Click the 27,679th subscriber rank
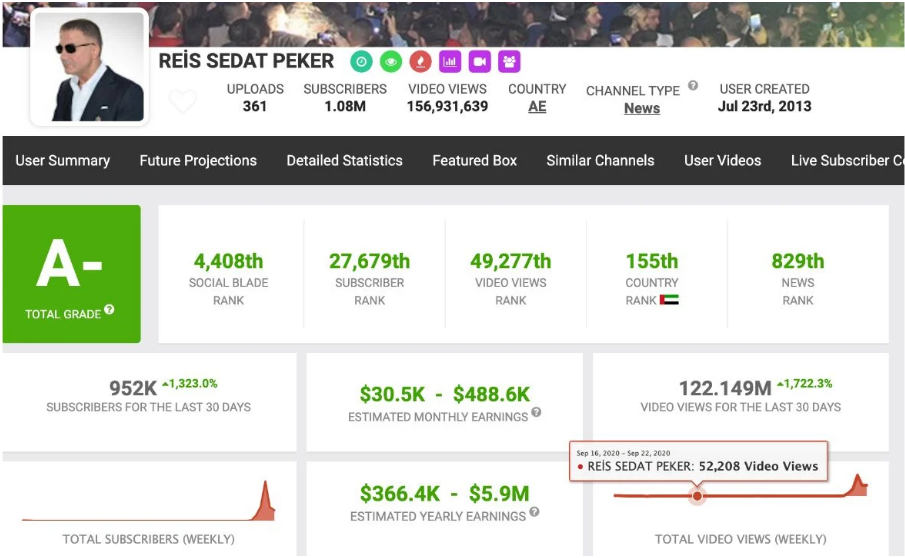Viewport: 905px width, 558px height. click(369, 261)
